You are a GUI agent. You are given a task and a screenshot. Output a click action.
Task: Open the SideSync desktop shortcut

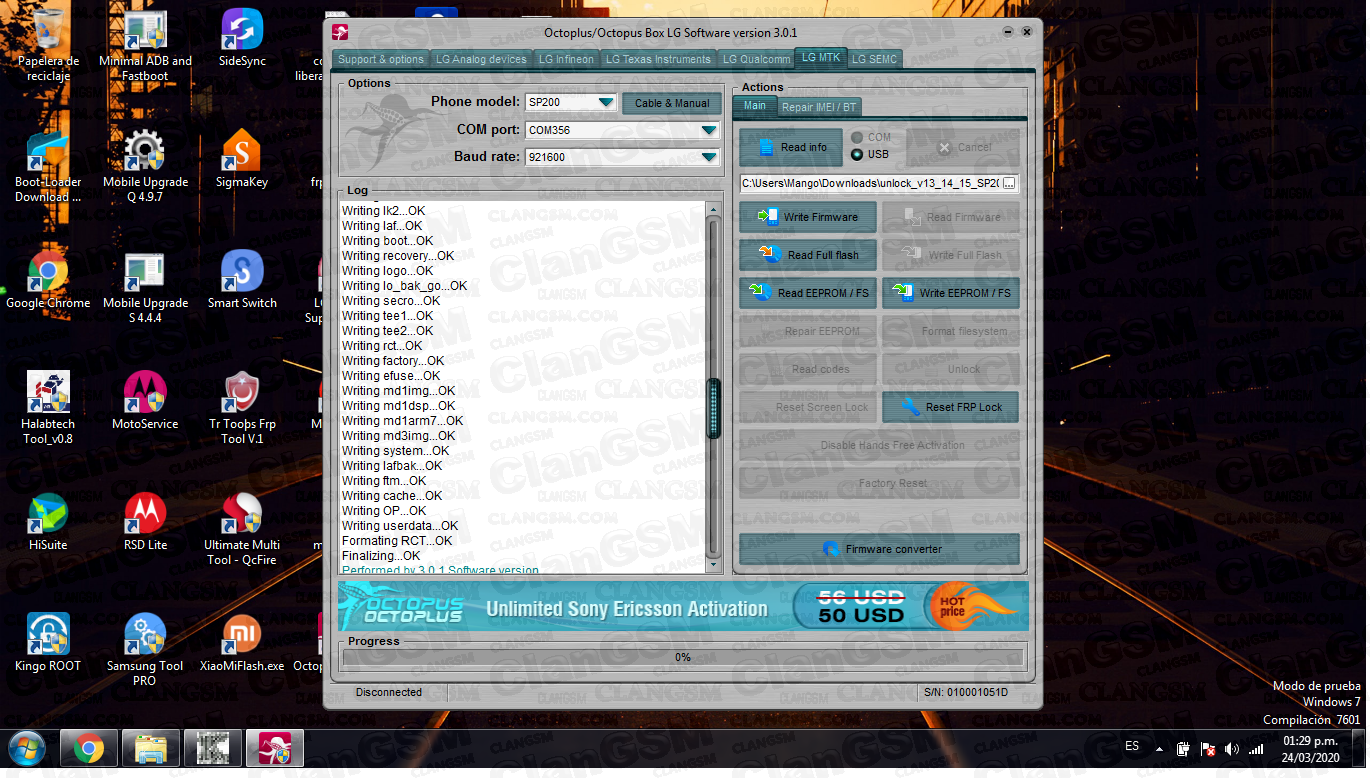(x=242, y=40)
